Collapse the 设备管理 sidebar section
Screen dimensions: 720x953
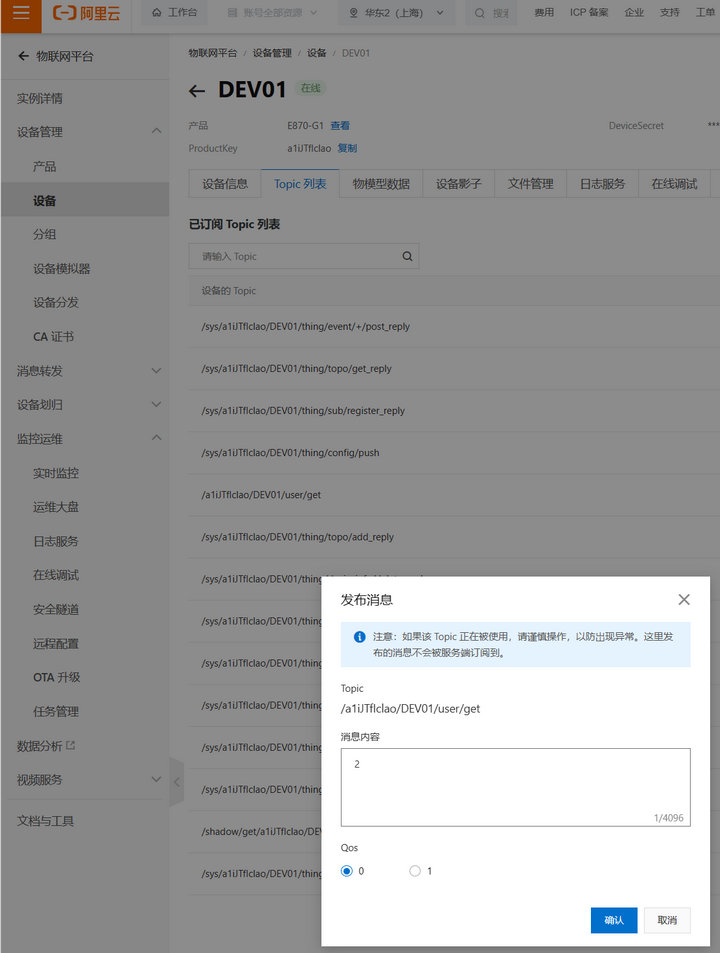pos(156,132)
